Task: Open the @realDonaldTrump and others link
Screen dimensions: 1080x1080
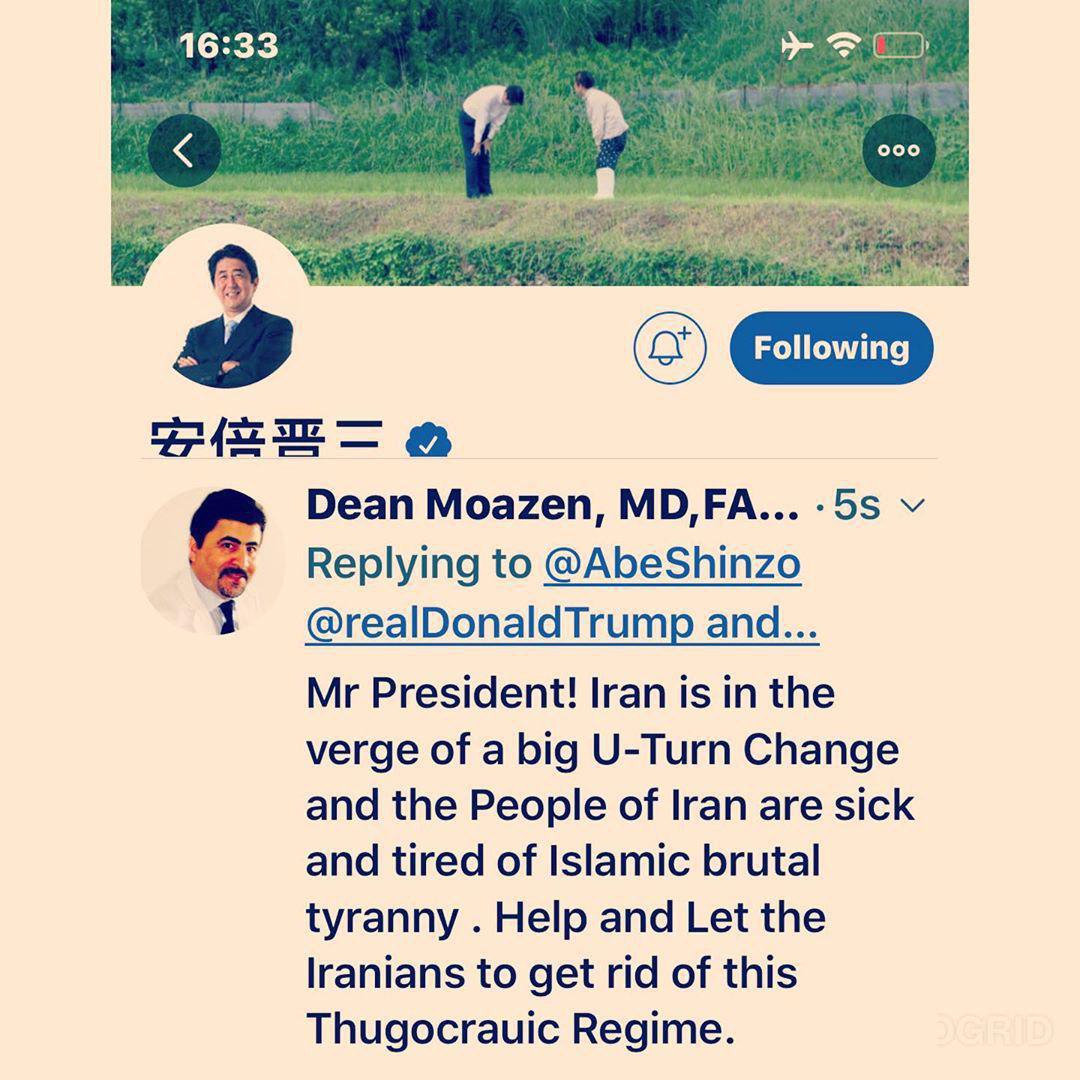Action: coord(562,623)
